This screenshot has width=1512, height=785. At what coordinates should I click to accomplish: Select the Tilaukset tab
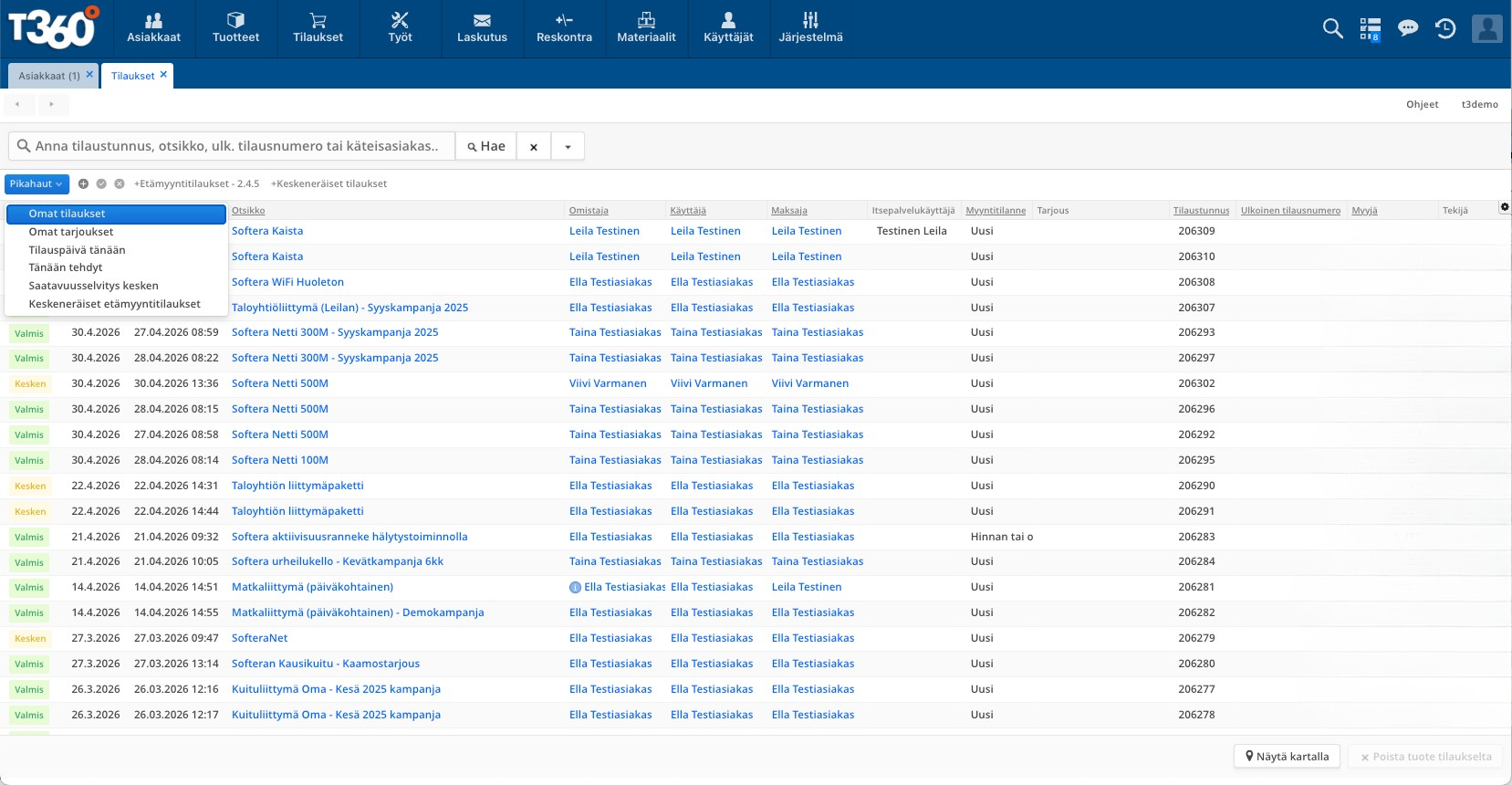[x=133, y=76]
